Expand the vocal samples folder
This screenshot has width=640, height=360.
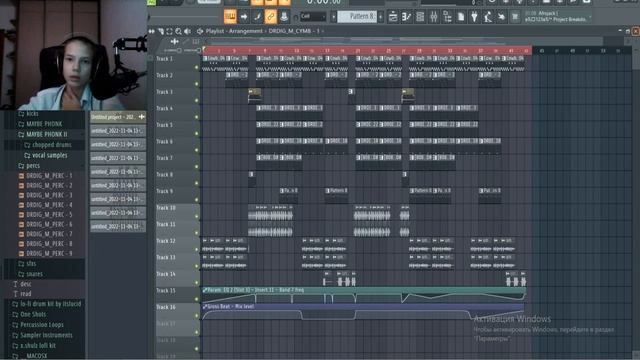point(46,156)
